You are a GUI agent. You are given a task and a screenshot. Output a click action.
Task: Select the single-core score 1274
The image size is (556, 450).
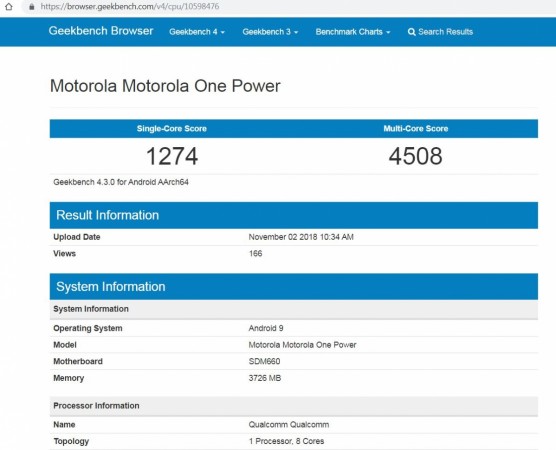(172, 156)
